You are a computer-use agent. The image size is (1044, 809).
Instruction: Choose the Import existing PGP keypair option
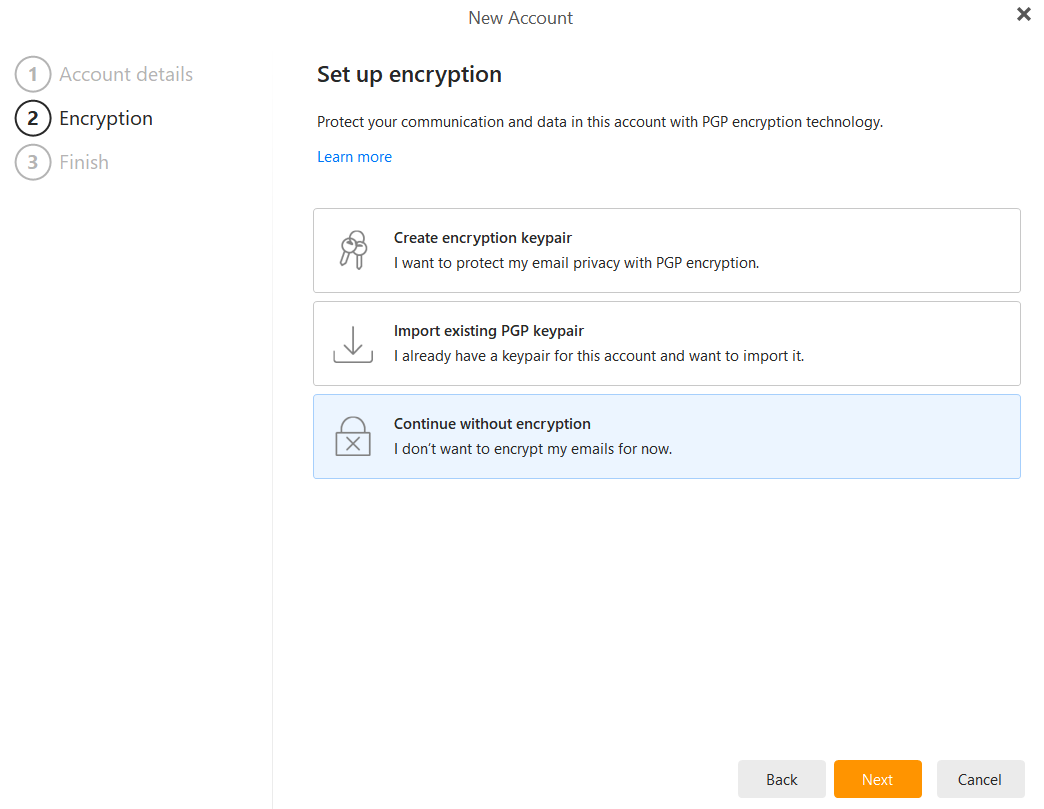tap(667, 343)
